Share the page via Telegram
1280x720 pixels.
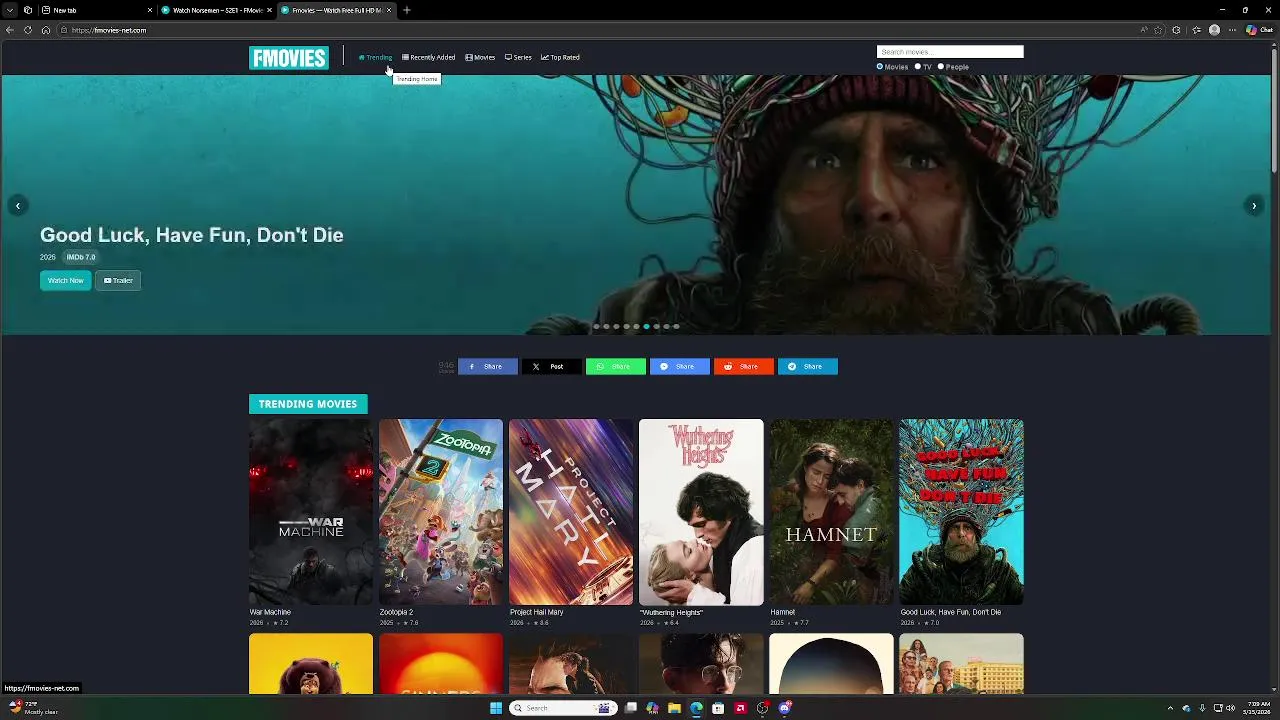pos(808,366)
